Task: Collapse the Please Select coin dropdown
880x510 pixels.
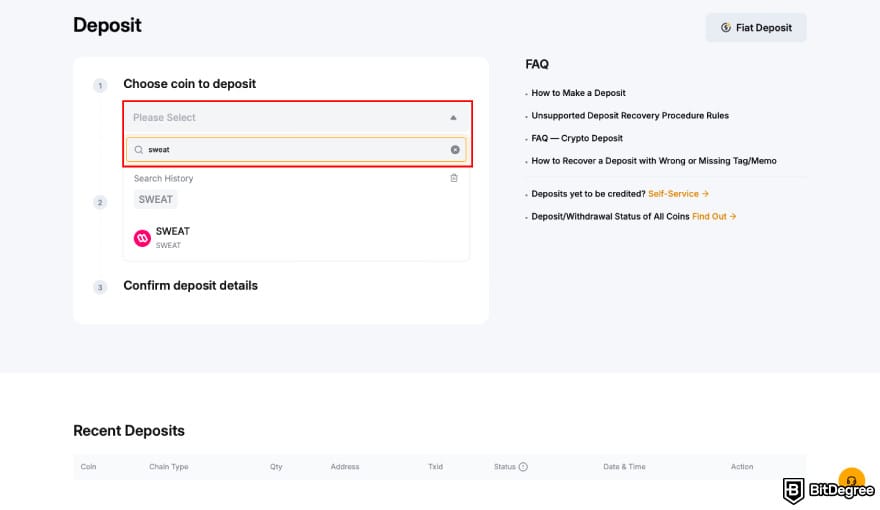Action: pos(297,117)
